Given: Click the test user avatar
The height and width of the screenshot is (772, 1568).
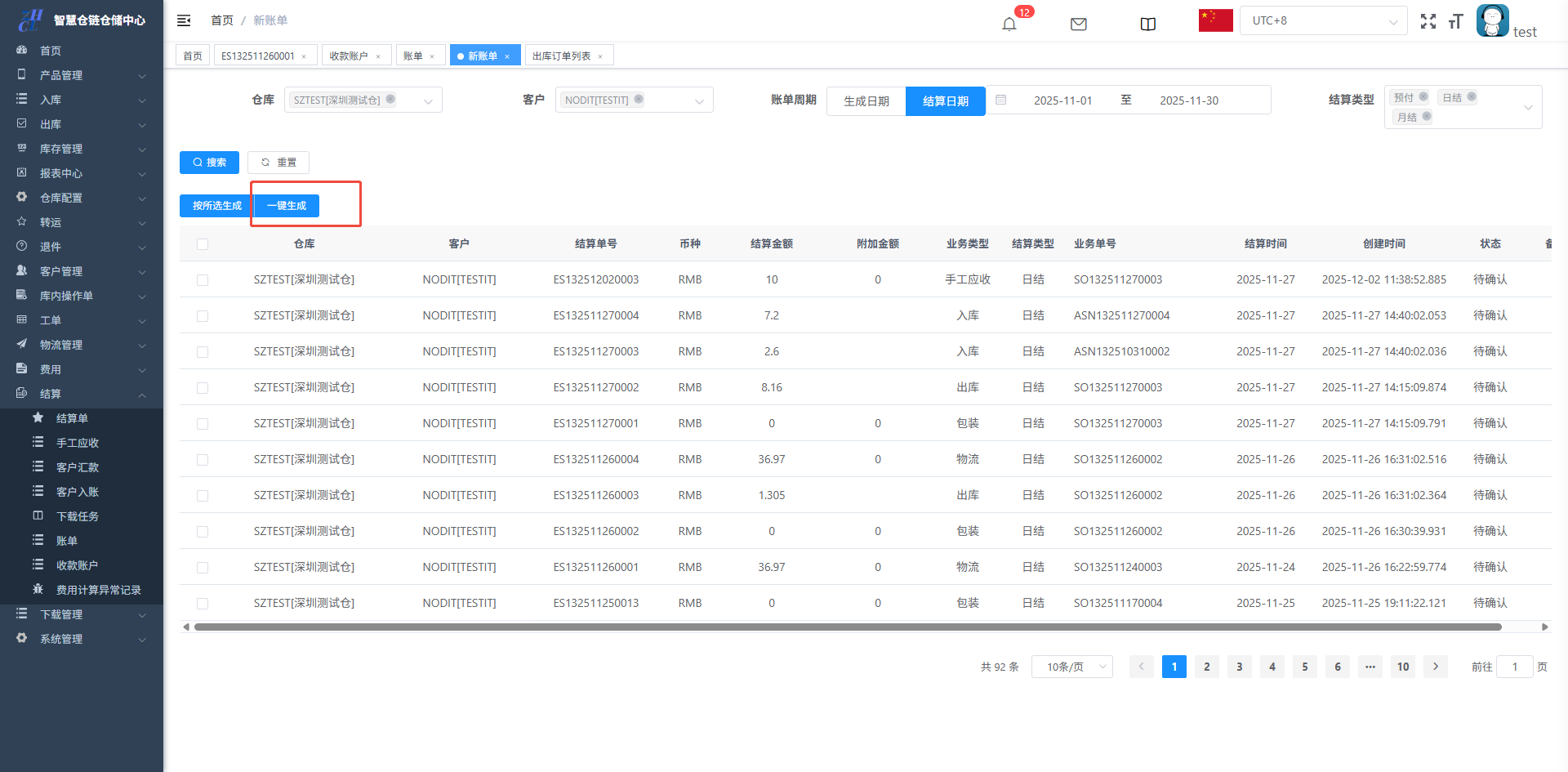Looking at the screenshot, I should click(1492, 20).
